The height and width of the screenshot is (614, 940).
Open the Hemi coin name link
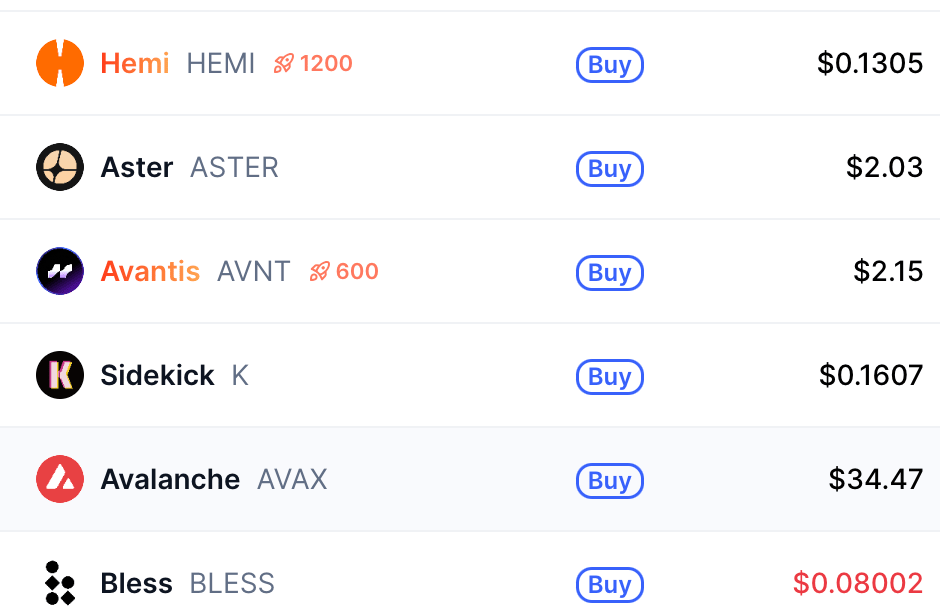[135, 64]
